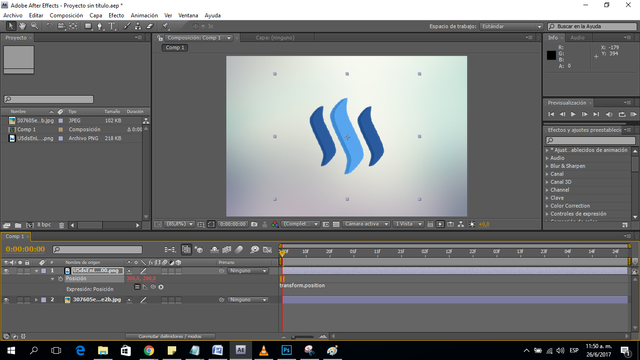Click the Comp 1 breadcrumb button
Screen dimensions: 640x360
click(x=175, y=48)
